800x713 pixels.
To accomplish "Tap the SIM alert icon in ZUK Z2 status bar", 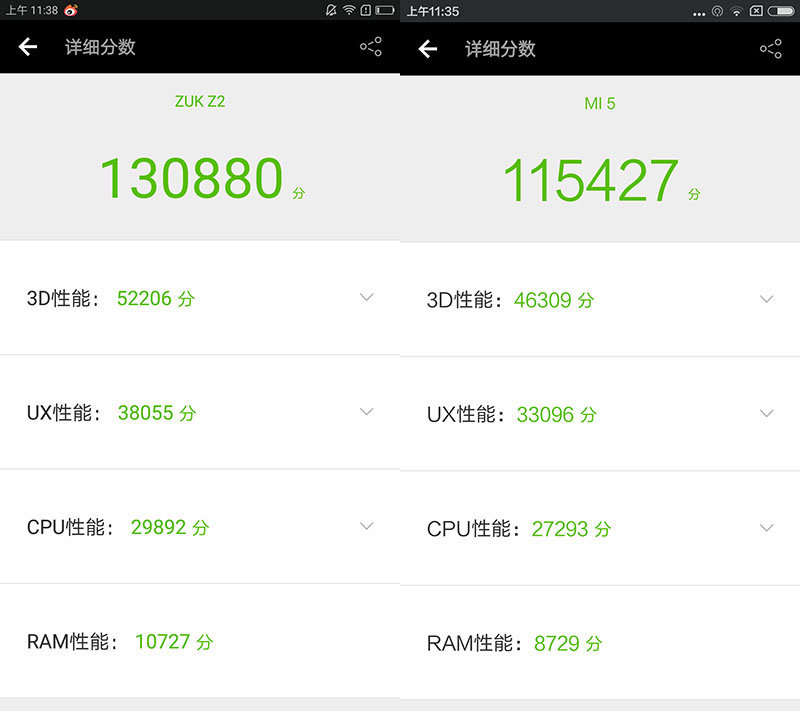I will point(366,10).
